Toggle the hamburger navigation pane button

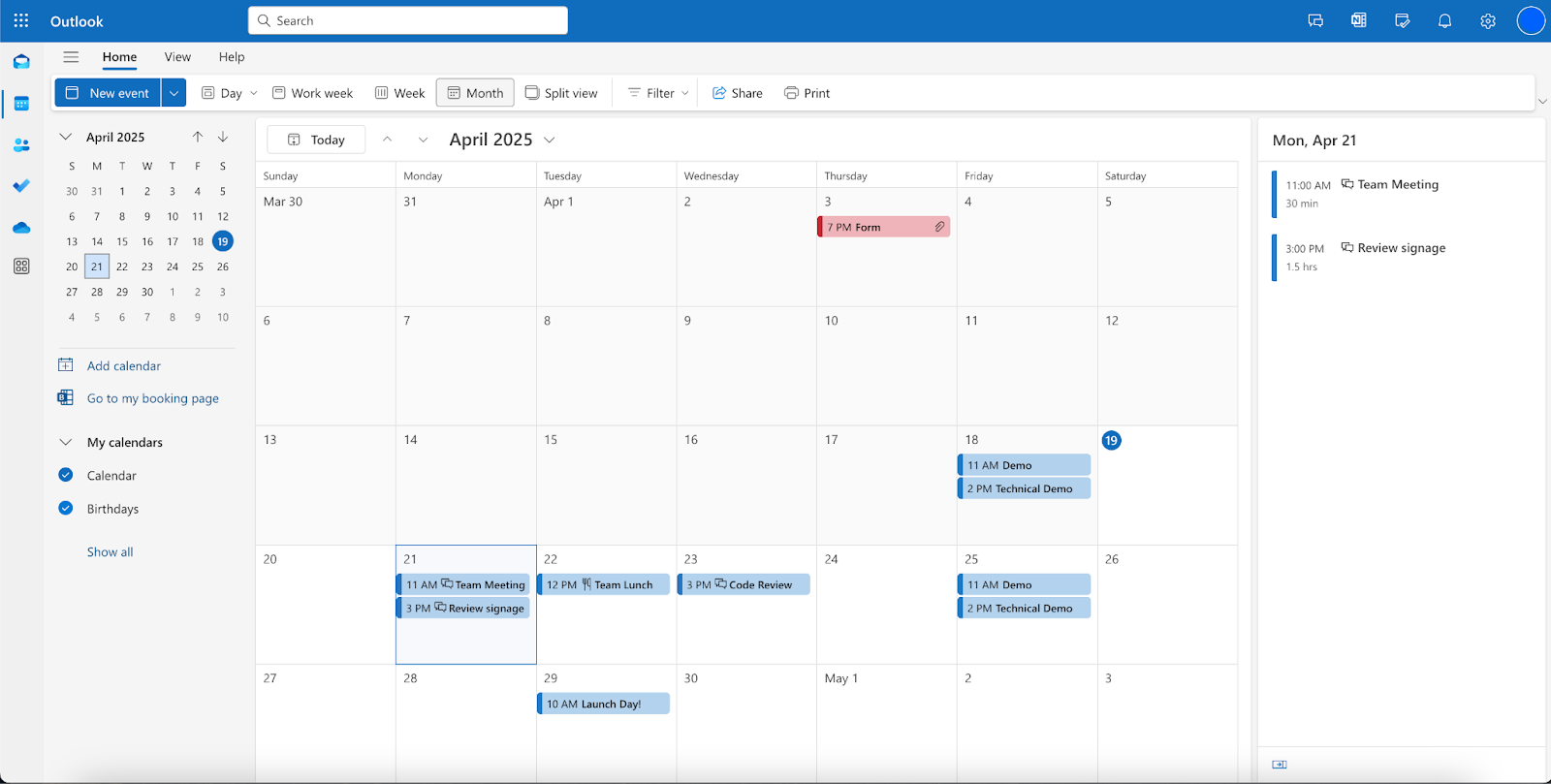click(x=71, y=57)
